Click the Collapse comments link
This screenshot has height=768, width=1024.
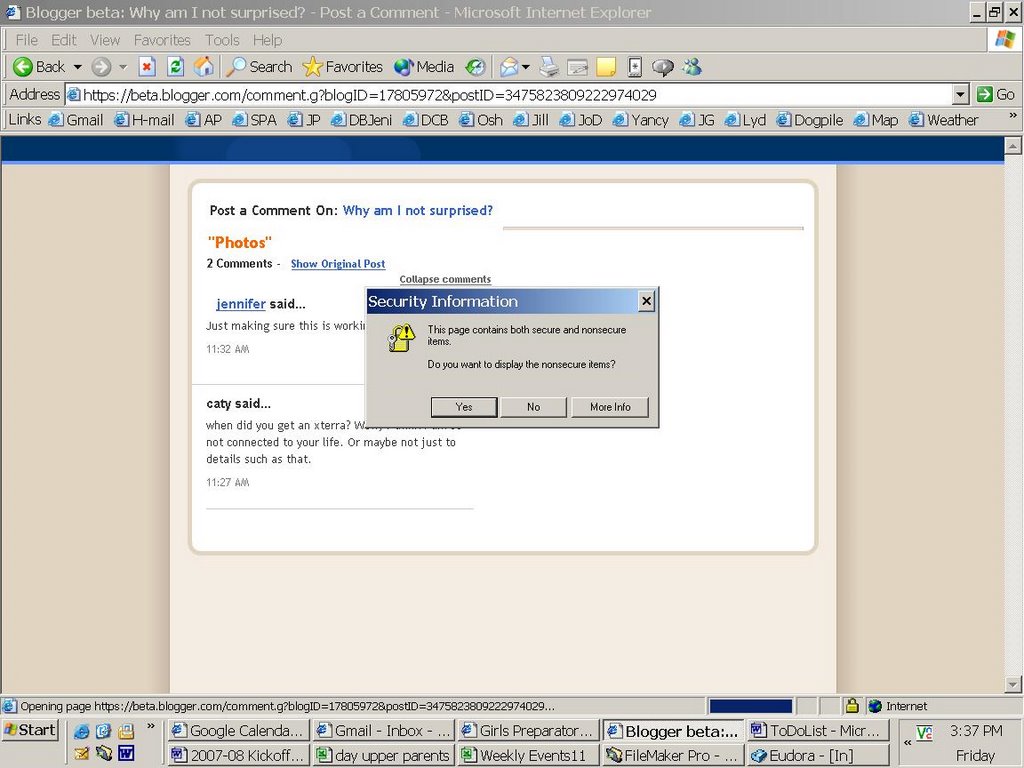[445, 280]
